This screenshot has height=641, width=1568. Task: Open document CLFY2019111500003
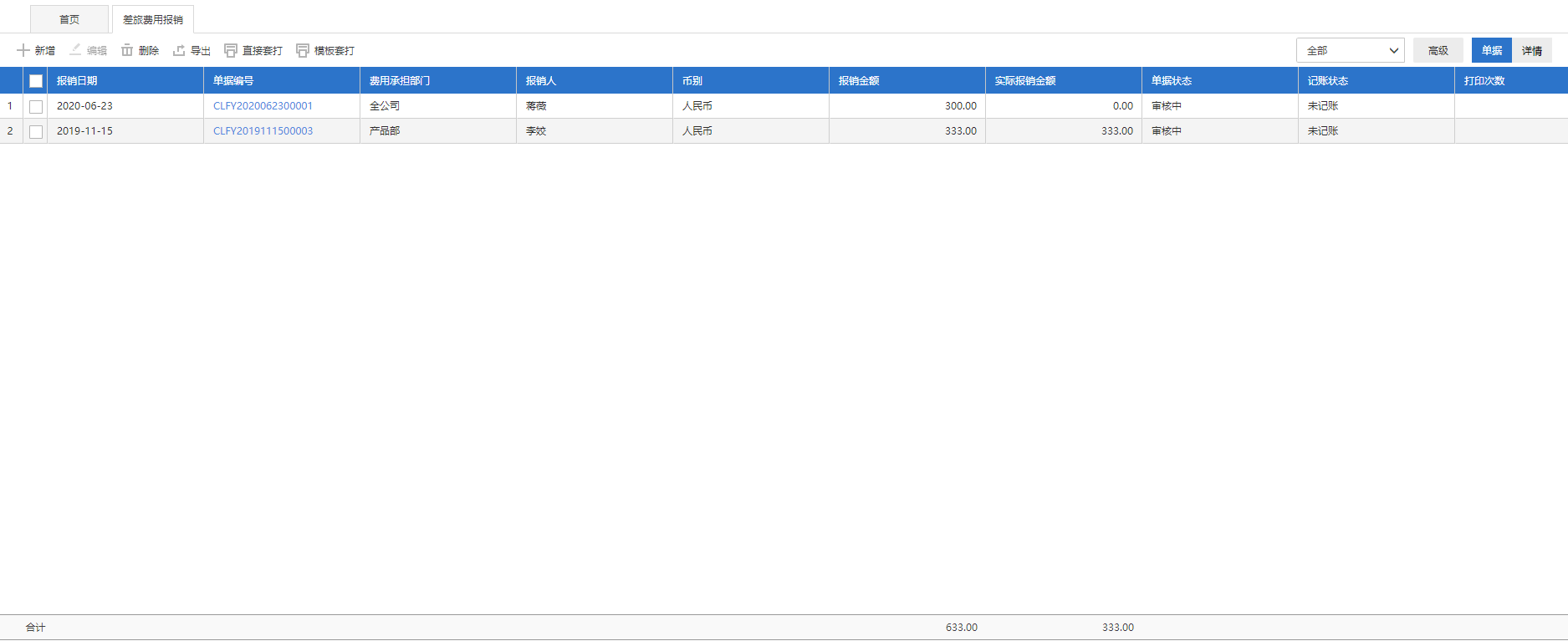[x=263, y=131]
